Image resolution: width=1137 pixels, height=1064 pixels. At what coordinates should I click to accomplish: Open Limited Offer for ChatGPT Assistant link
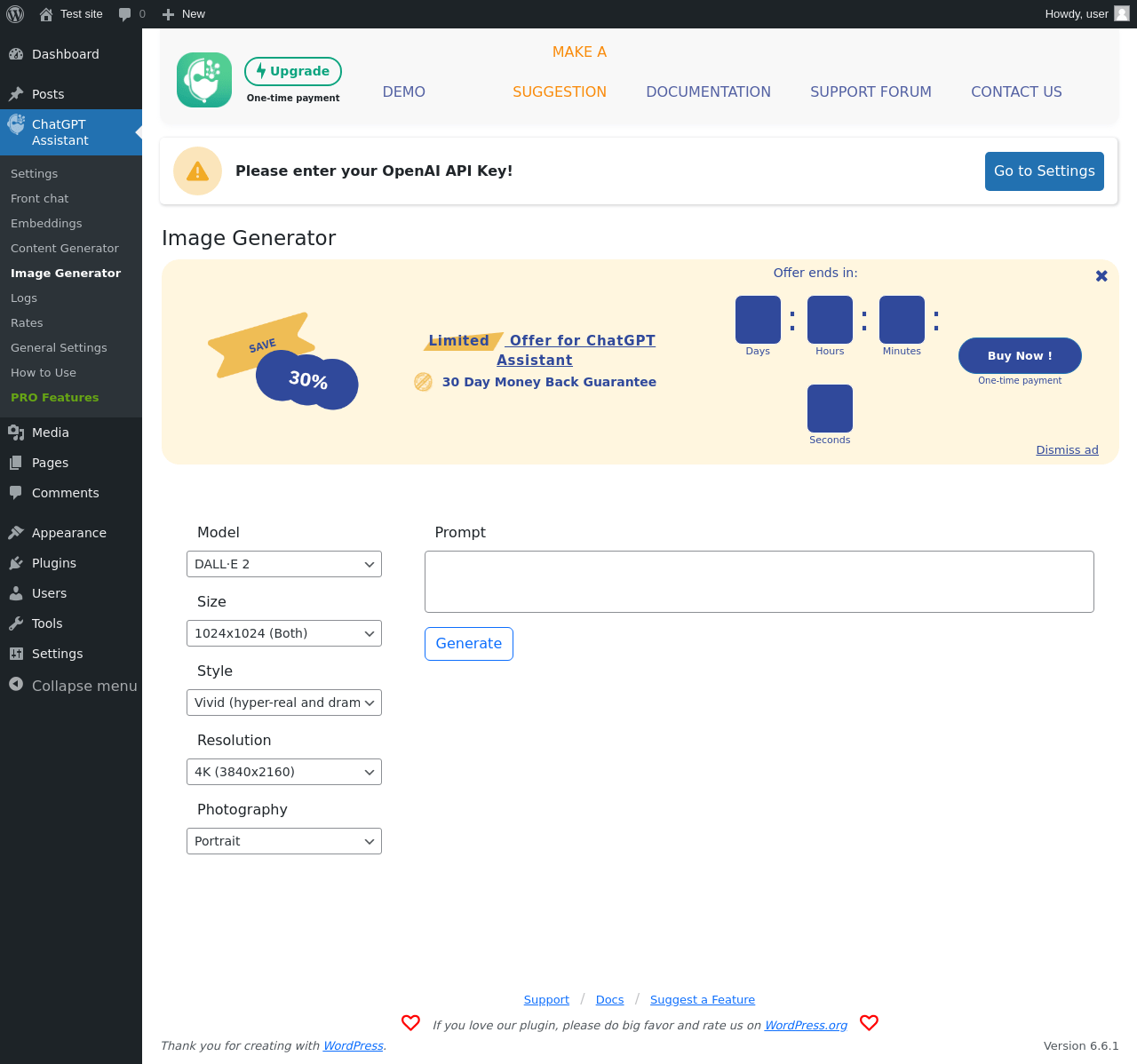tap(542, 350)
